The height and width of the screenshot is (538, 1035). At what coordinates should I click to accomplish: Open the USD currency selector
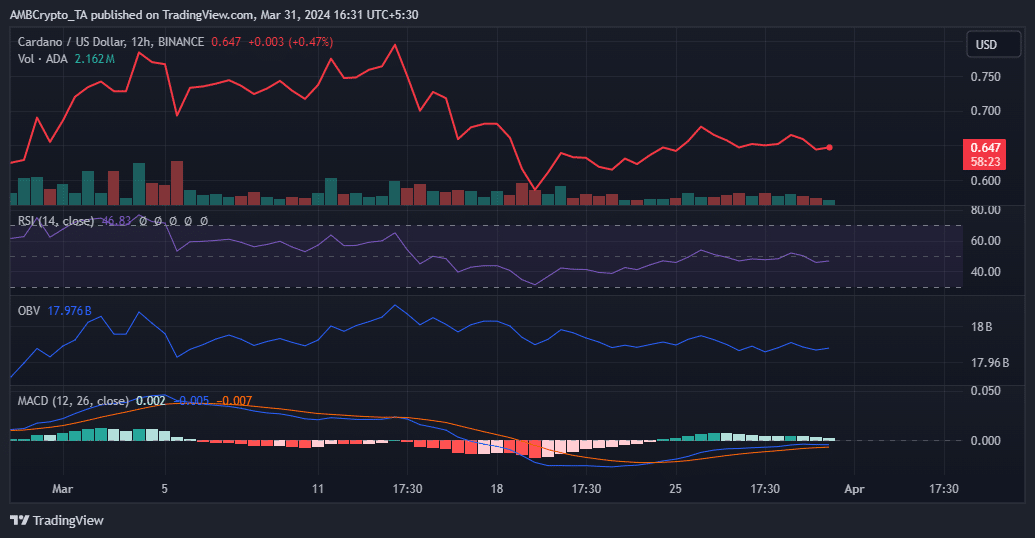tap(986, 45)
